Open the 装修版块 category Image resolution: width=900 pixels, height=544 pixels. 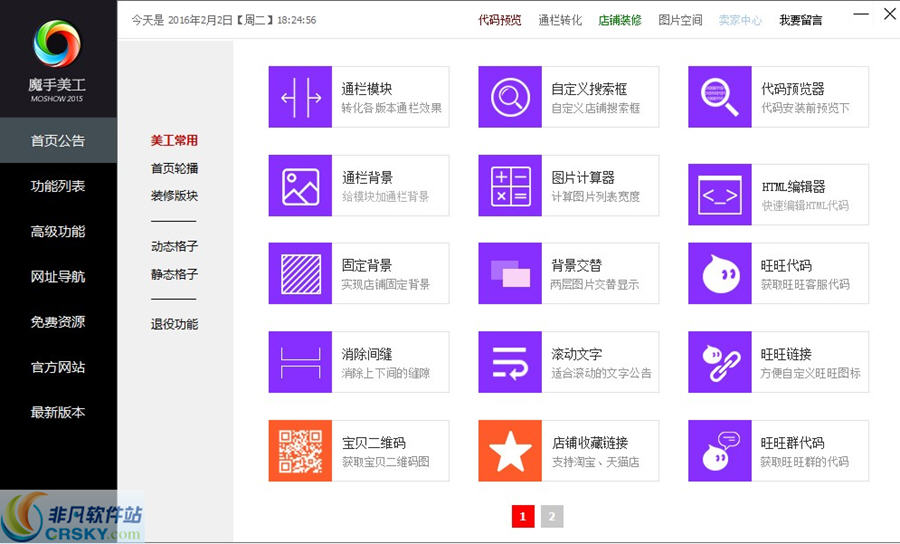point(174,196)
